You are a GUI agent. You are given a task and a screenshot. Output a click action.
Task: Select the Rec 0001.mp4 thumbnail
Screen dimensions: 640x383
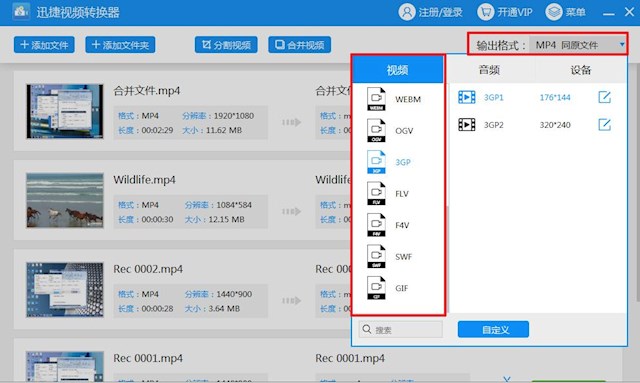pos(64,366)
